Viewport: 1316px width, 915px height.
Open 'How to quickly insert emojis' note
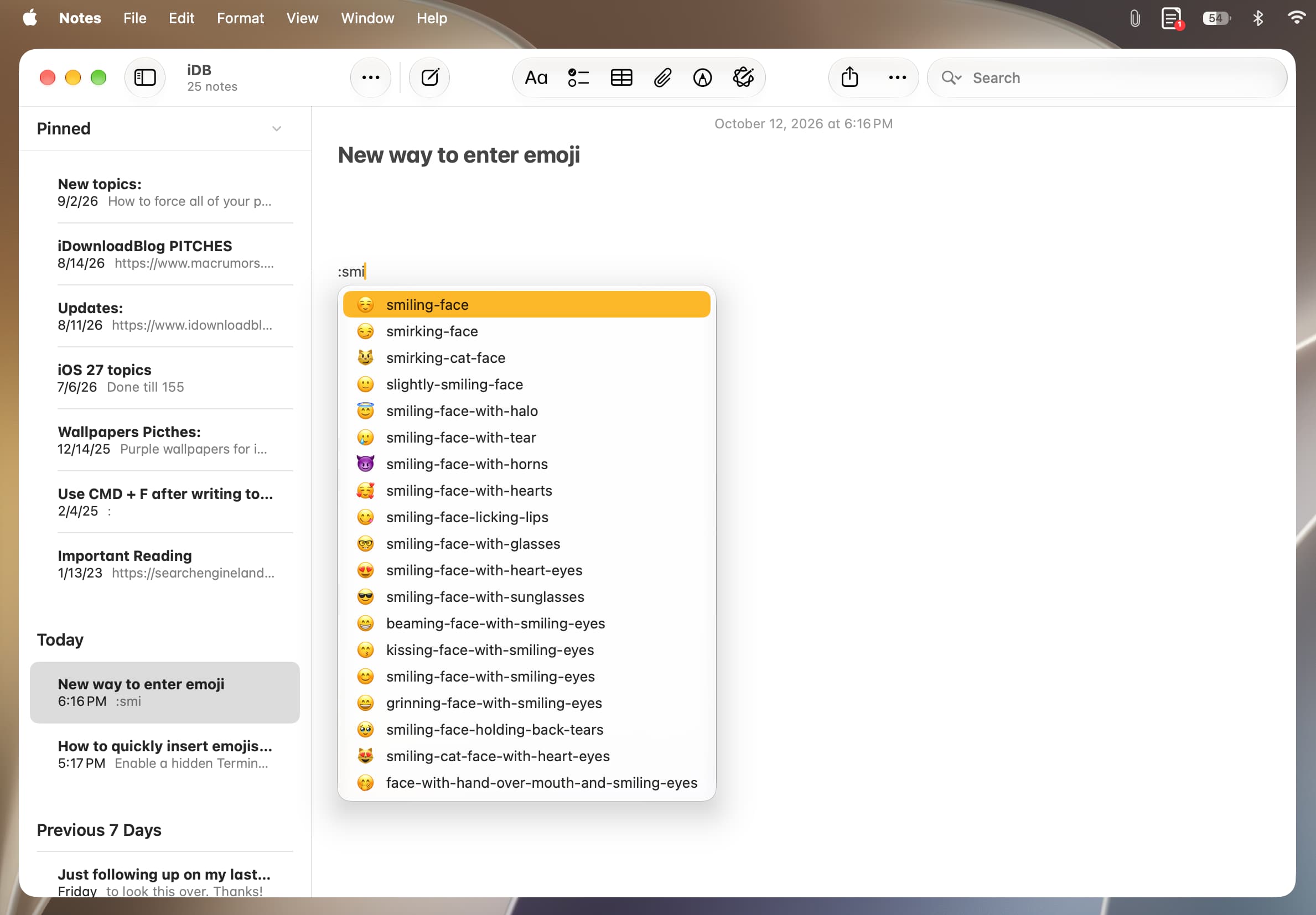pyautogui.click(x=164, y=754)
